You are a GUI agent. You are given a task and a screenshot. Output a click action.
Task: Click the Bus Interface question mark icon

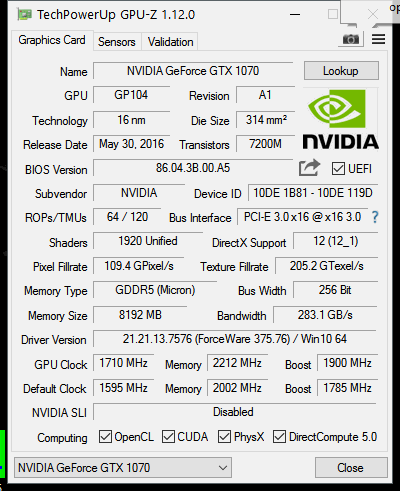tap(375, 217)
